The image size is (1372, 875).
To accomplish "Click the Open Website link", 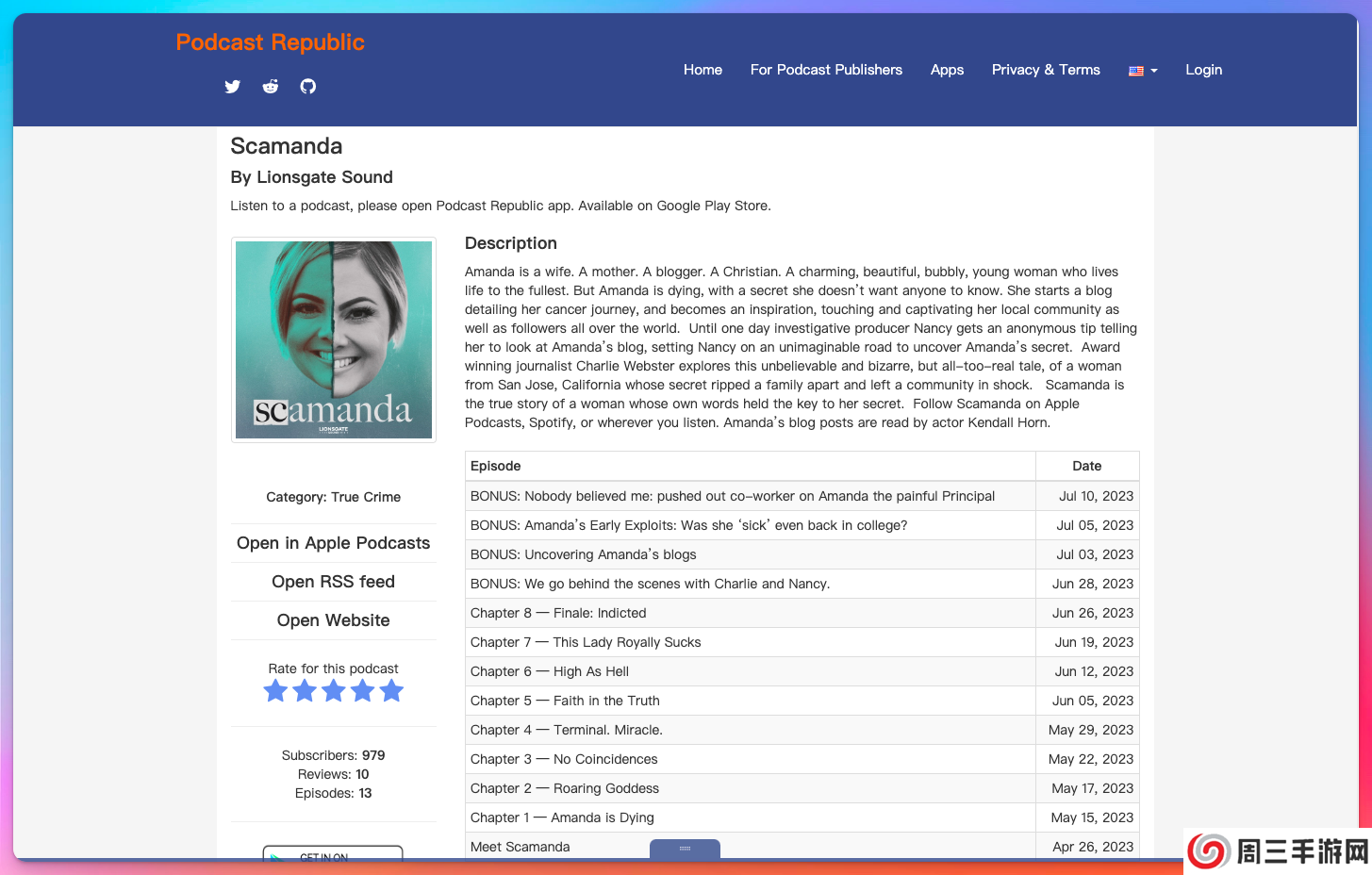I will click(333, 620).
